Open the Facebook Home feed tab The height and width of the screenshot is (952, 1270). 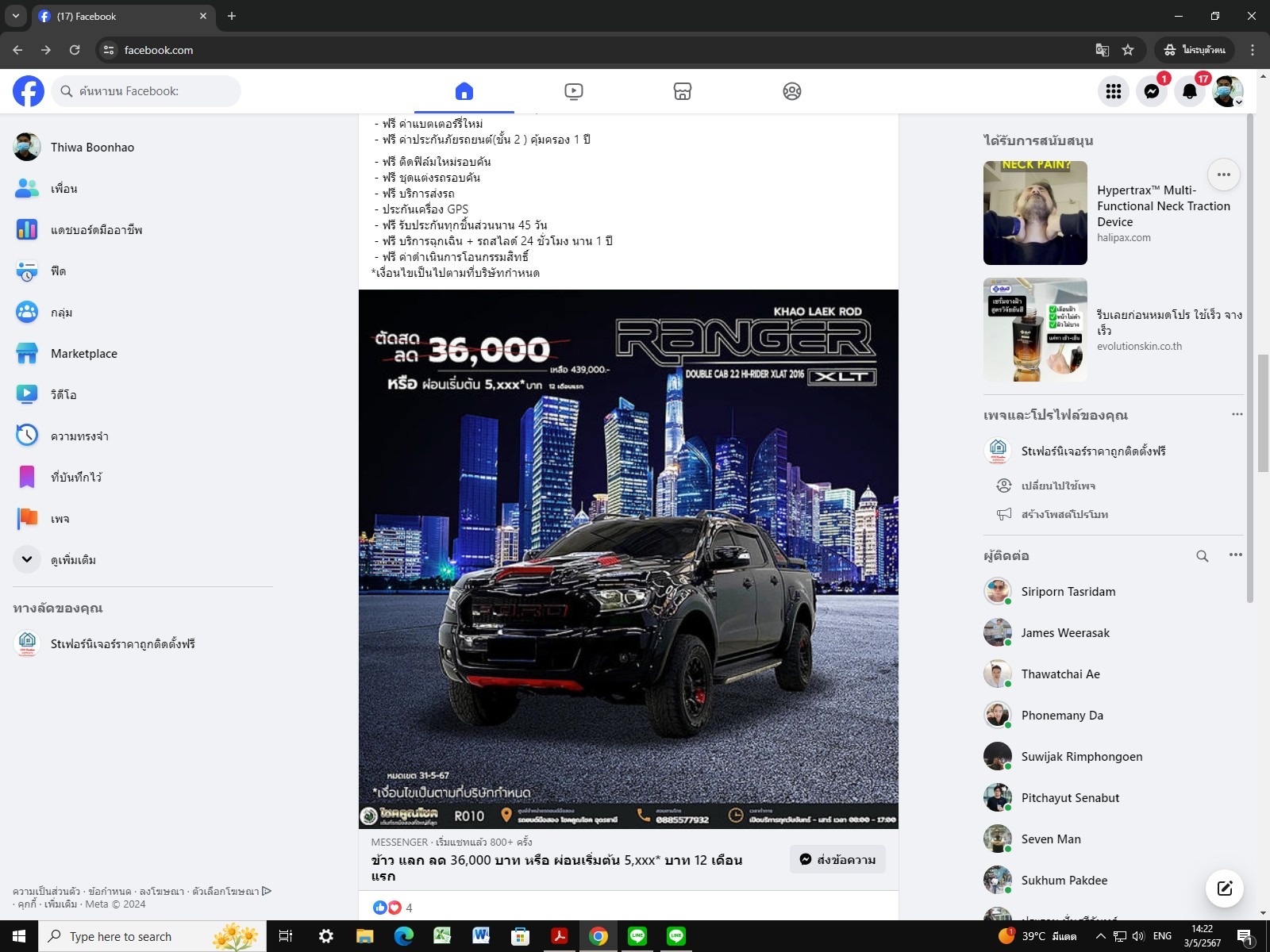(464, 91)
